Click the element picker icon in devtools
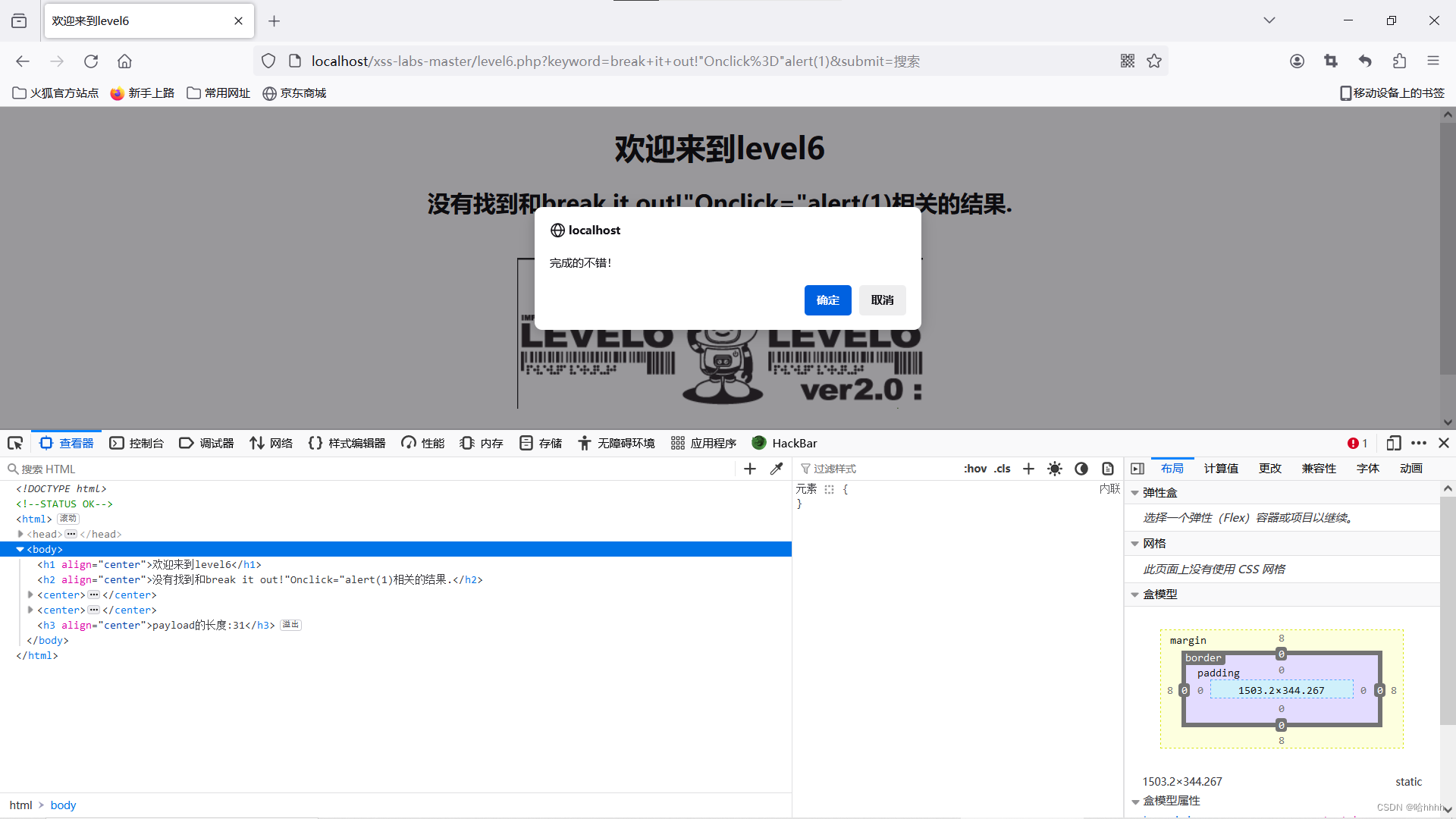Screen dimensions: 1456x819 (15, 443)
